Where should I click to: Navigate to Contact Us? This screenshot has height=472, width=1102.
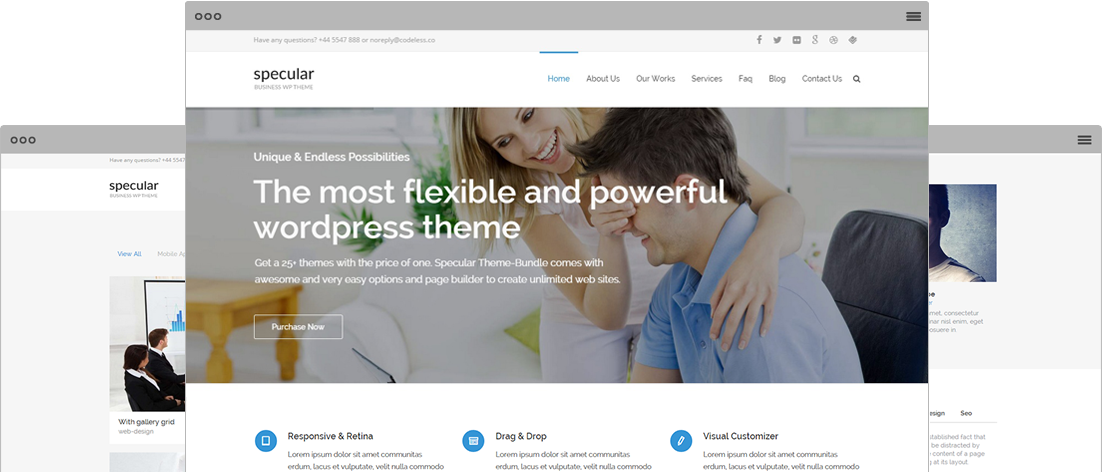click(x=822, y=79)
